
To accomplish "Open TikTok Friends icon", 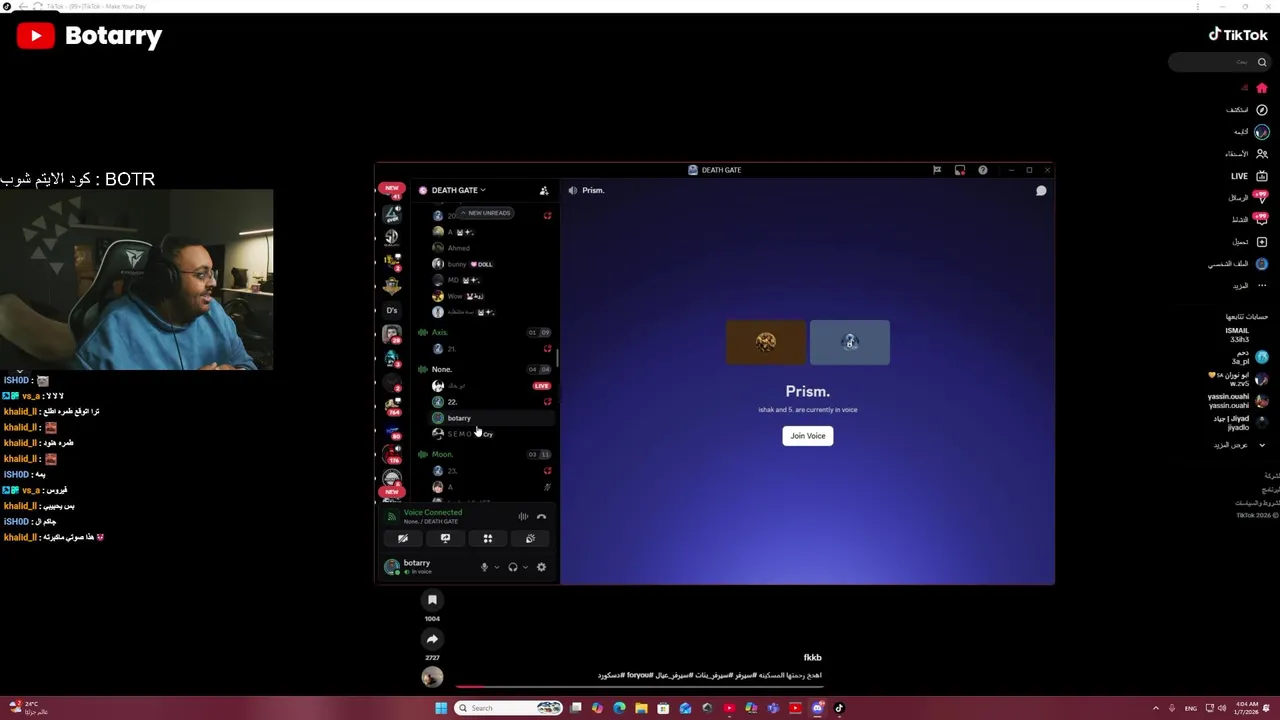I will (x=1262, y=154).
